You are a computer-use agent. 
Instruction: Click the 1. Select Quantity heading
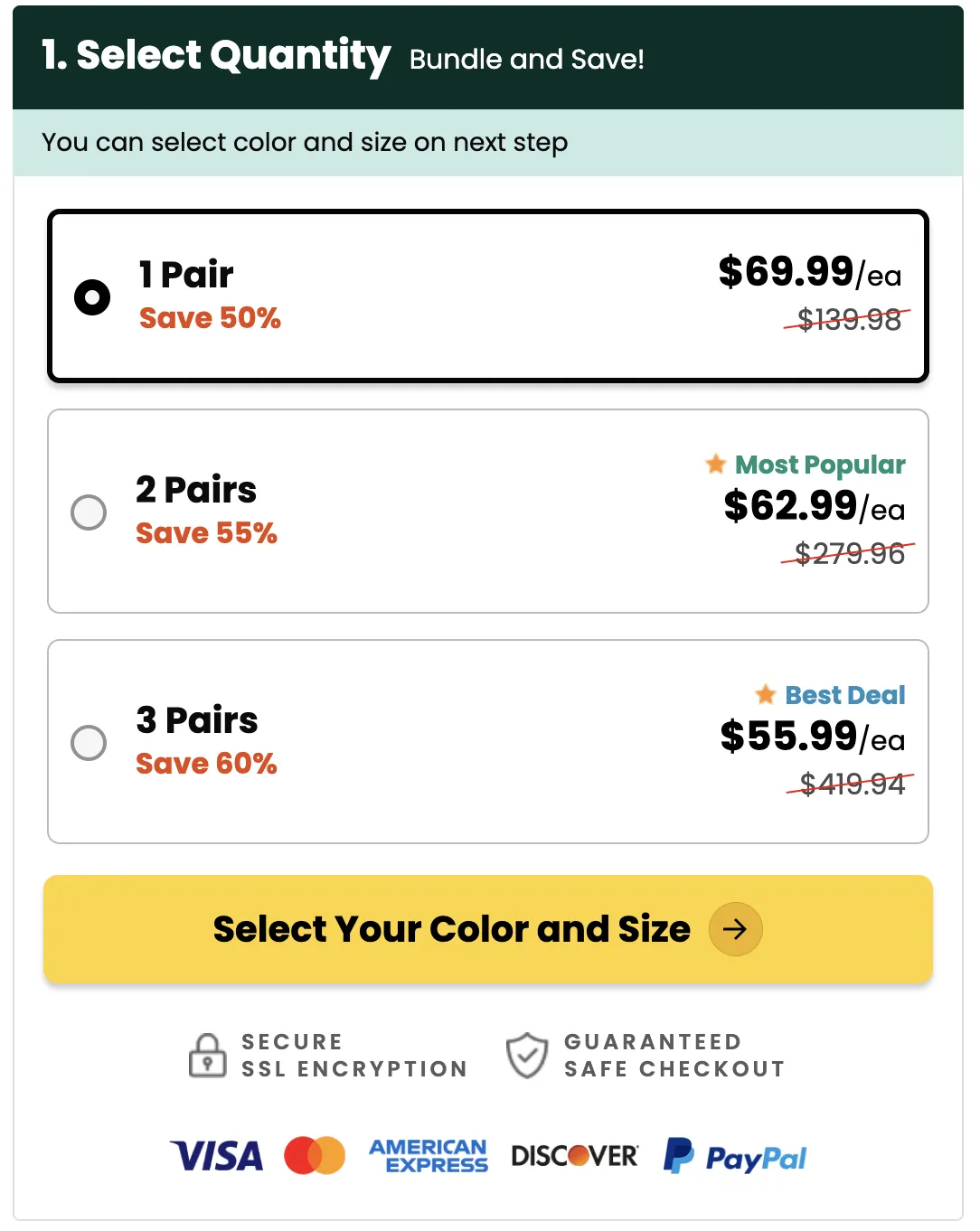coord(216,56)
